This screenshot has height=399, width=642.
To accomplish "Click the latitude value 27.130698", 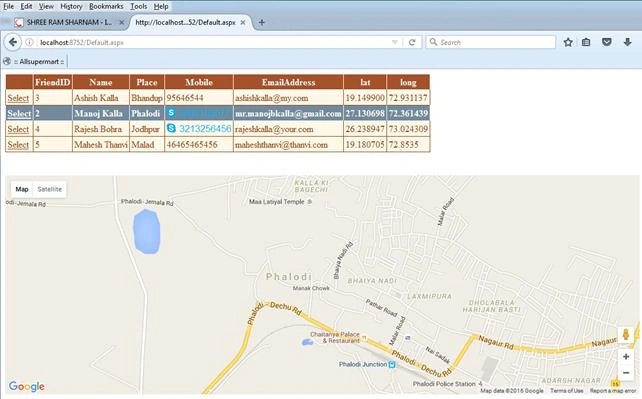I will [x=365, y=113].
